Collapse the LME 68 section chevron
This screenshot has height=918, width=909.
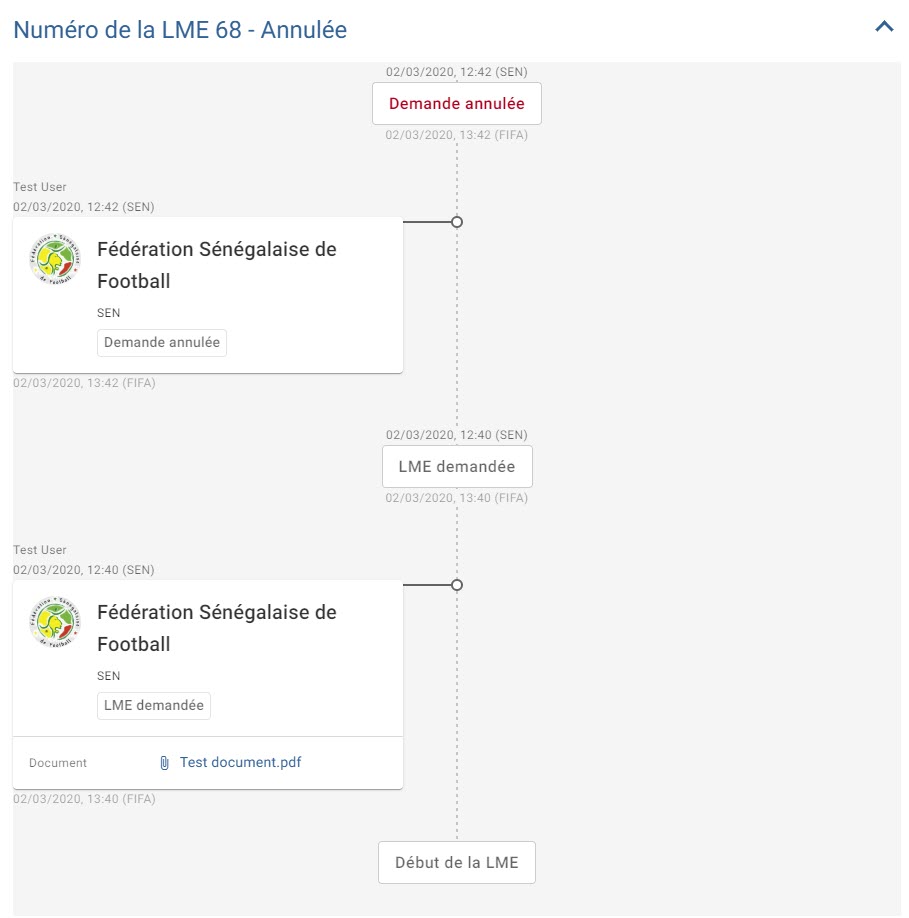[884, 27]
